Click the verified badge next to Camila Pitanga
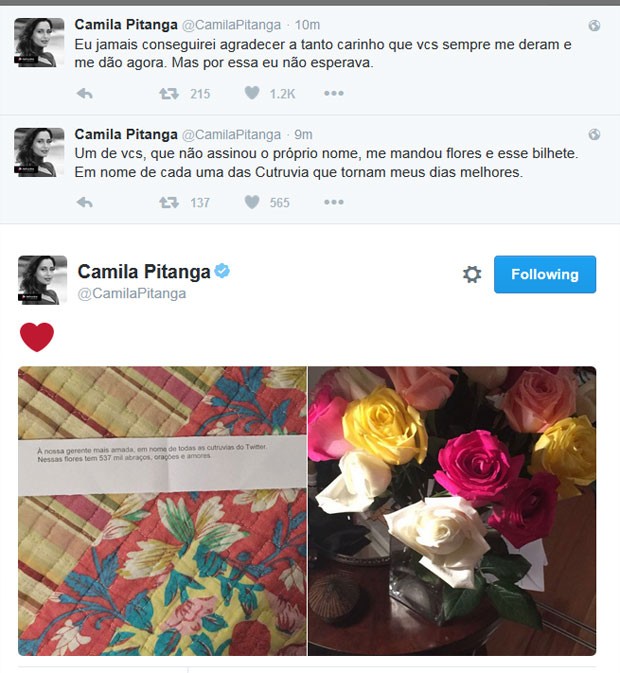 (222, 271)
